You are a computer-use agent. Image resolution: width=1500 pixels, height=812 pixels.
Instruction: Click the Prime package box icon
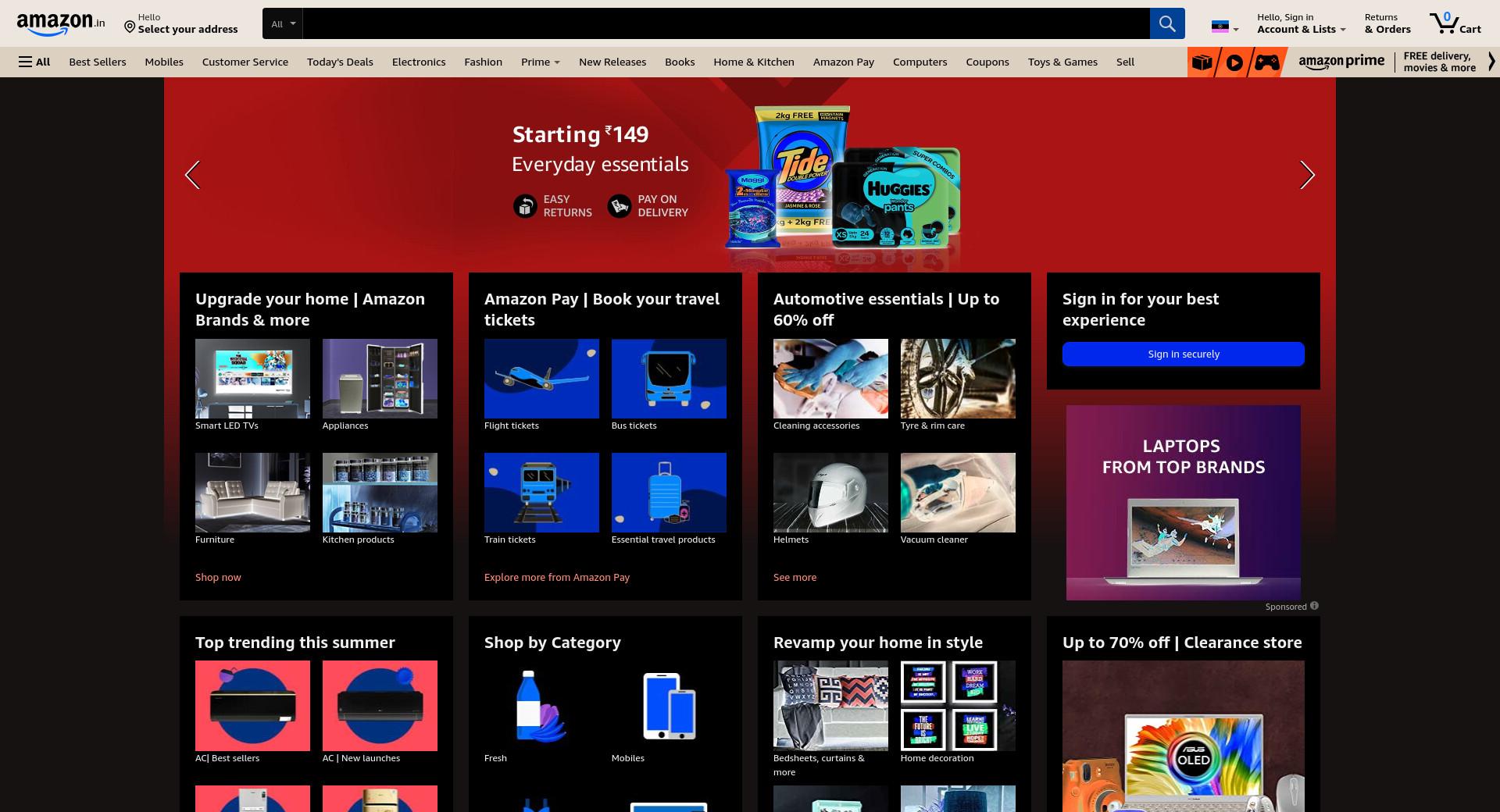point(1202,62)
